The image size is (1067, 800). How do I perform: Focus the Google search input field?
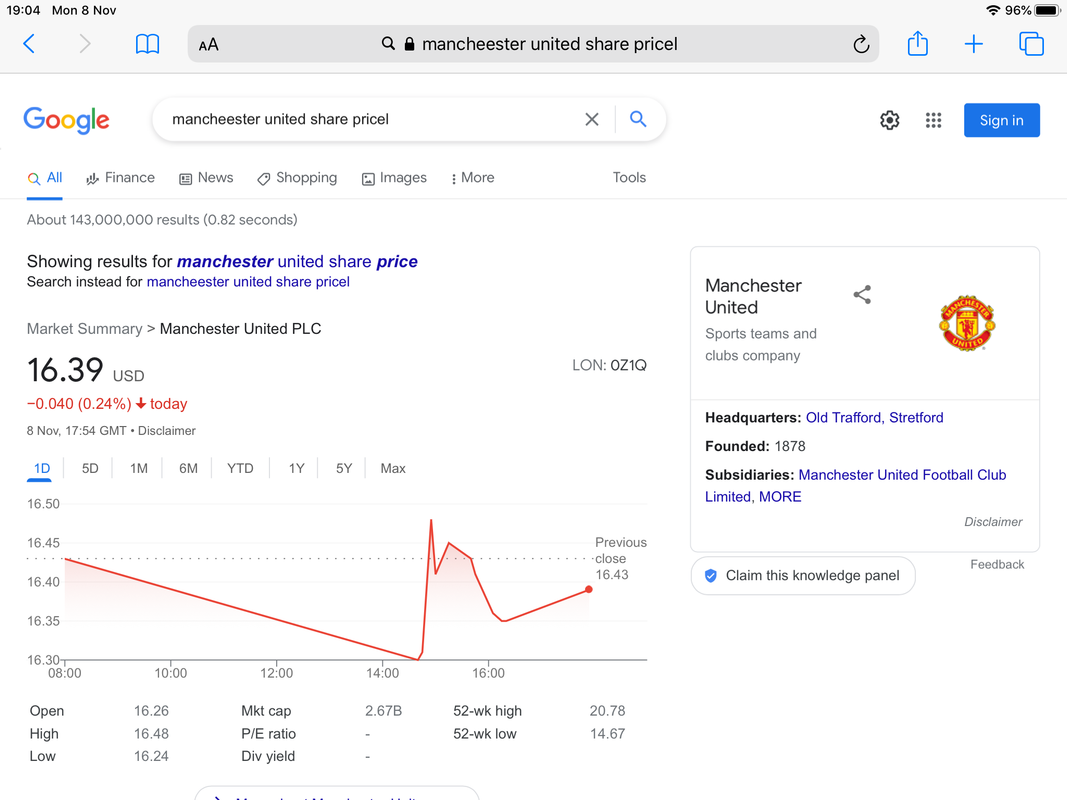367,120
